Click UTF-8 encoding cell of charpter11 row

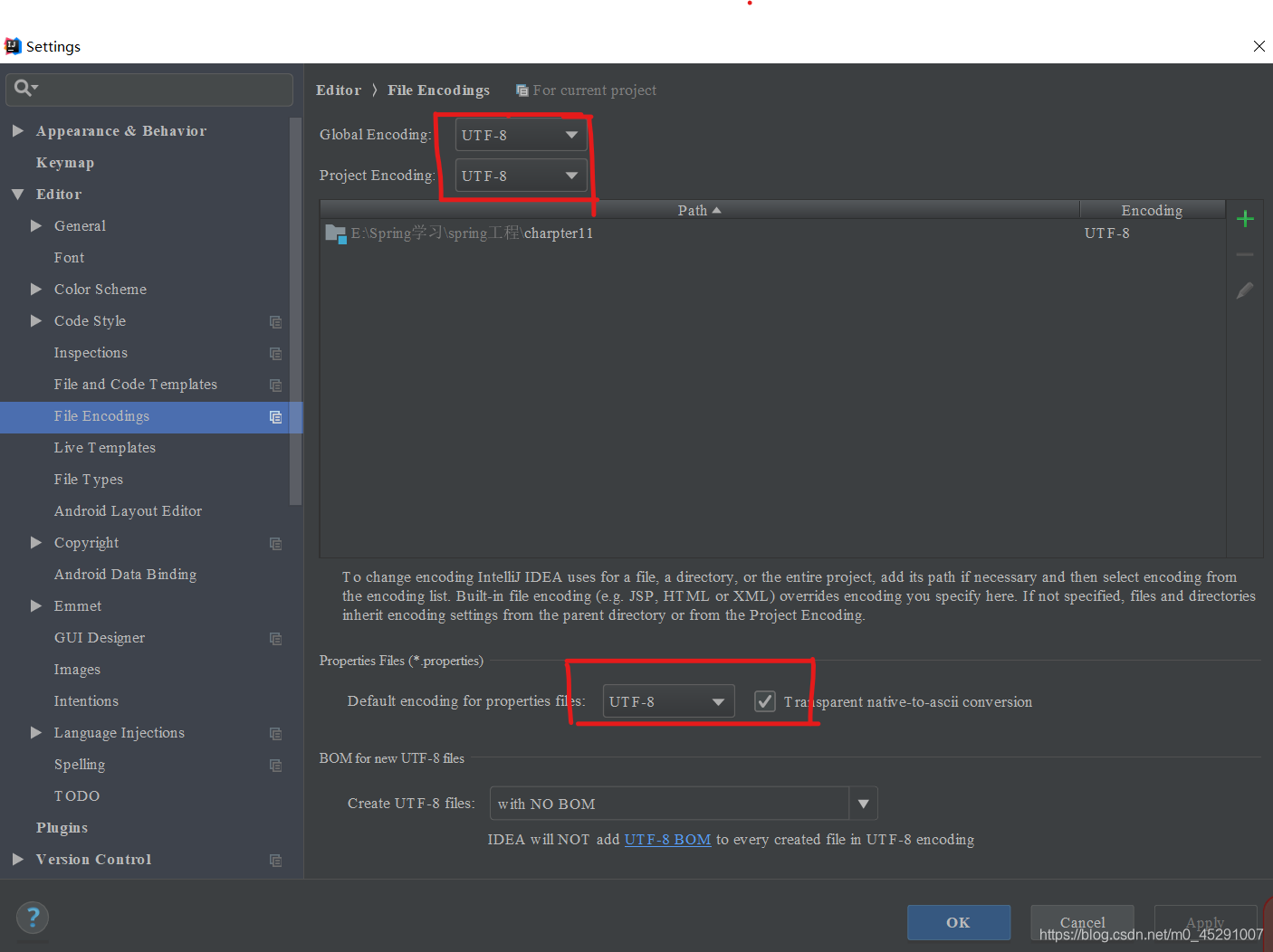tap(1107, 233)
